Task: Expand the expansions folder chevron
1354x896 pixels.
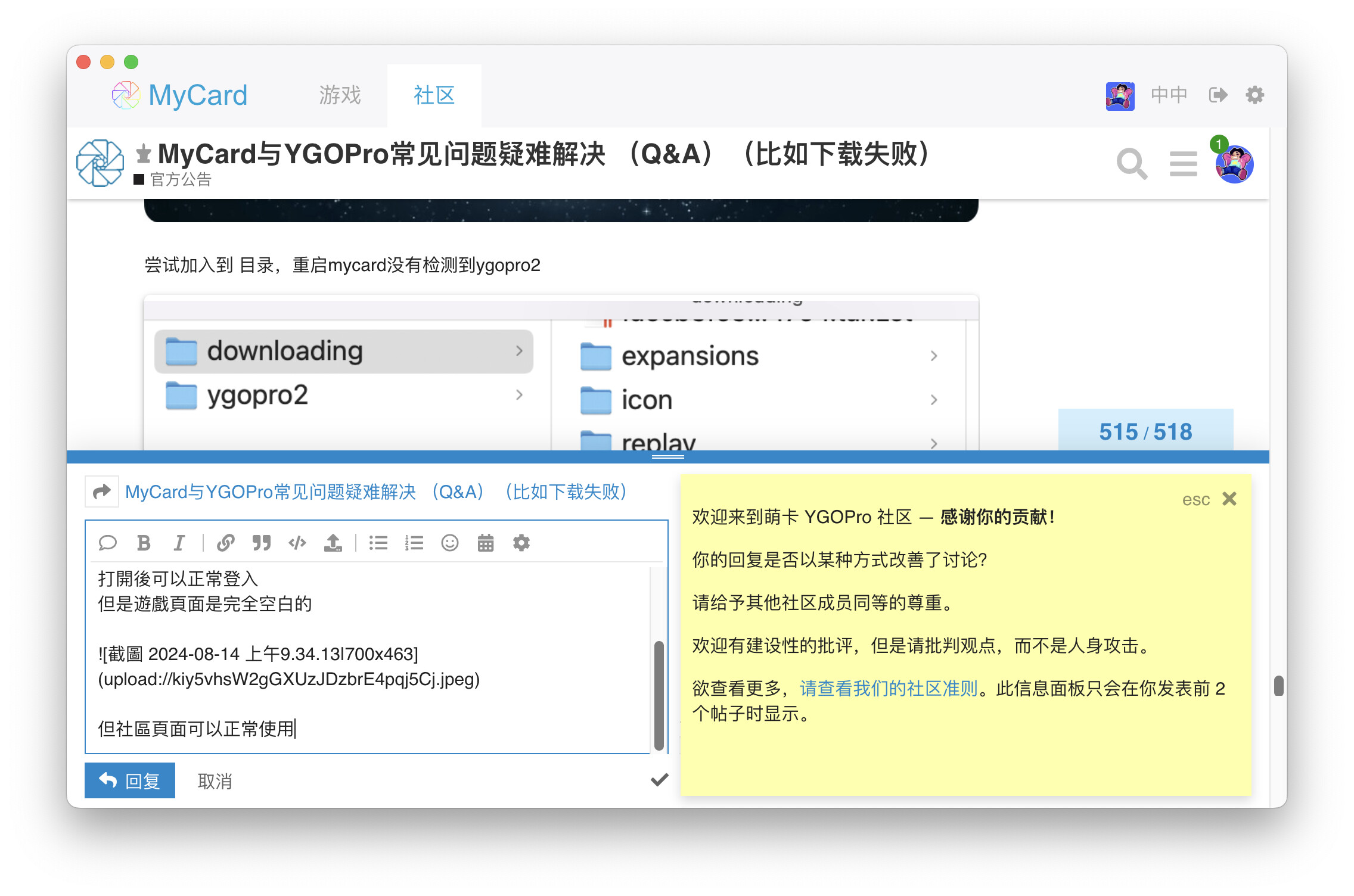Action: pyautogui.click(x=934, y=356)
